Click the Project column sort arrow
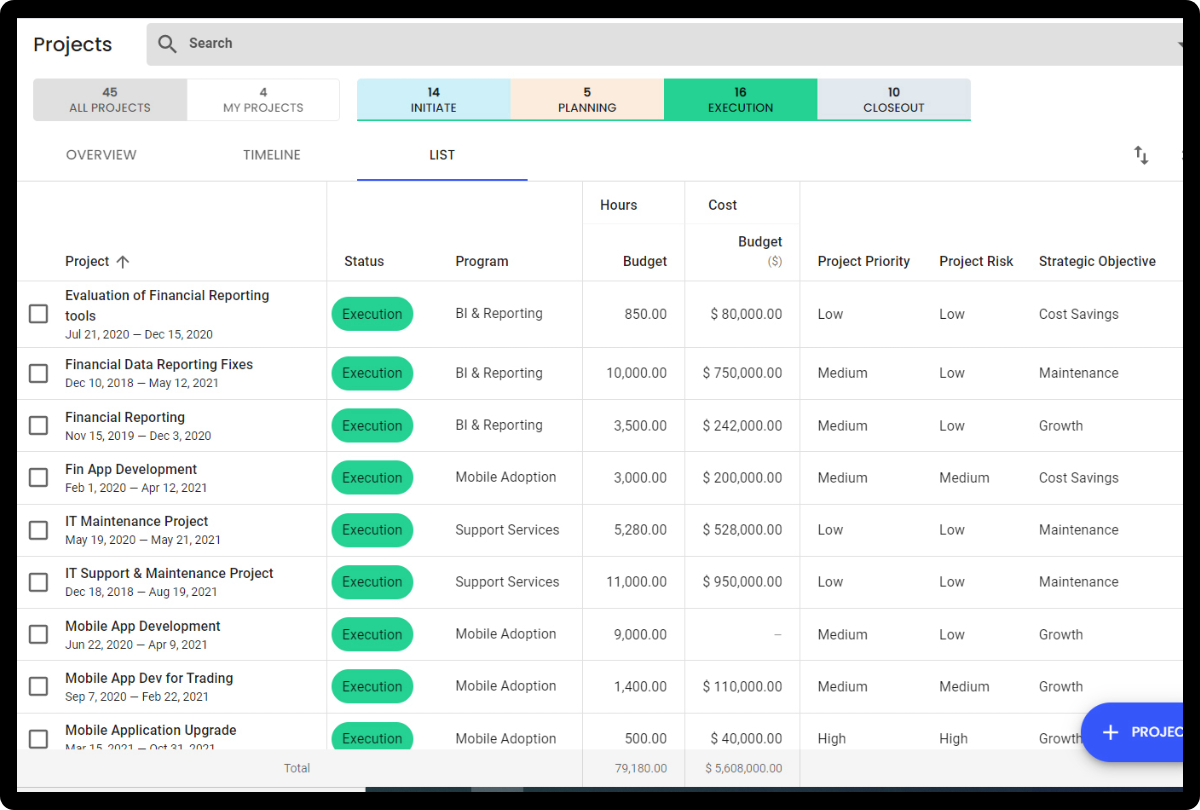Viewport: 1200px width, 810px height. [x=123, y=262]
